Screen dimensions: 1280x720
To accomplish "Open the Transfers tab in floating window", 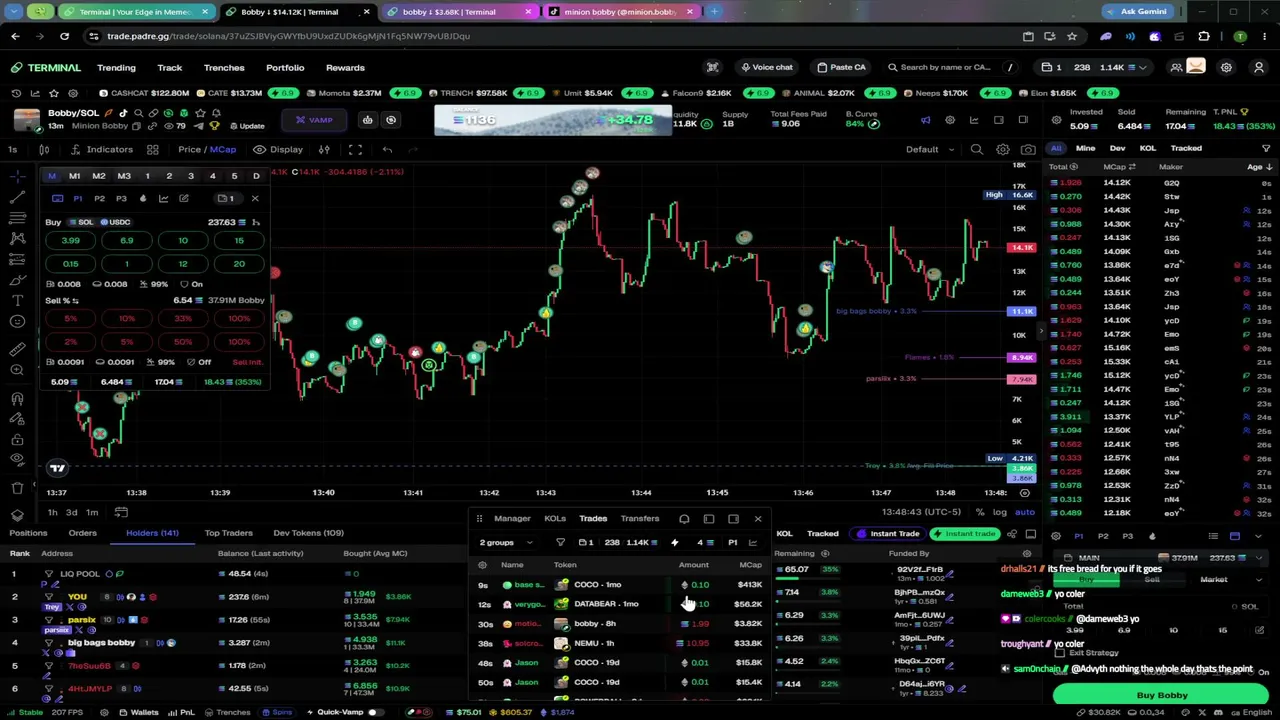I will [x=640, y=519].
